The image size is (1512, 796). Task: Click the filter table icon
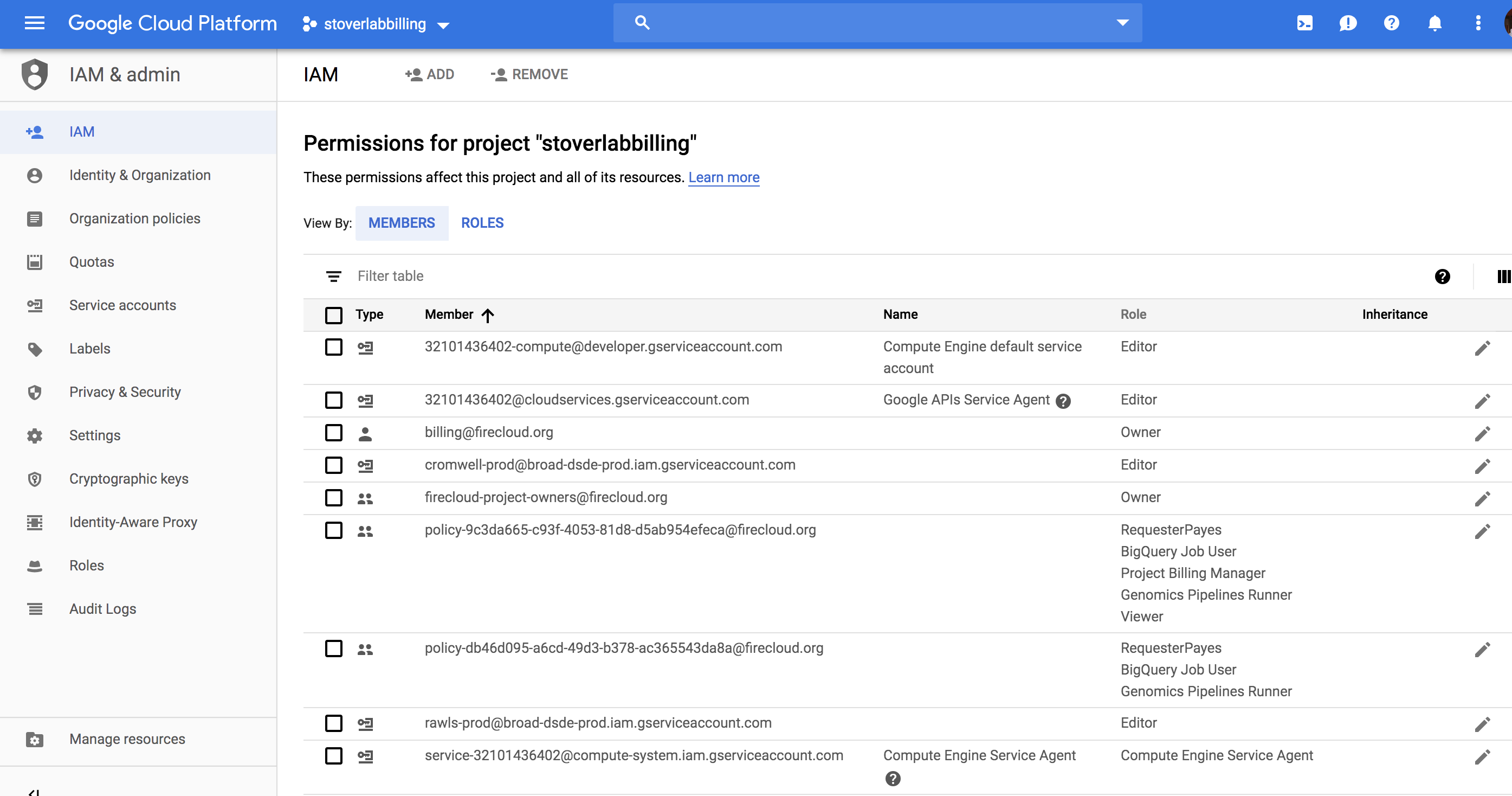(x=333, y=276)
